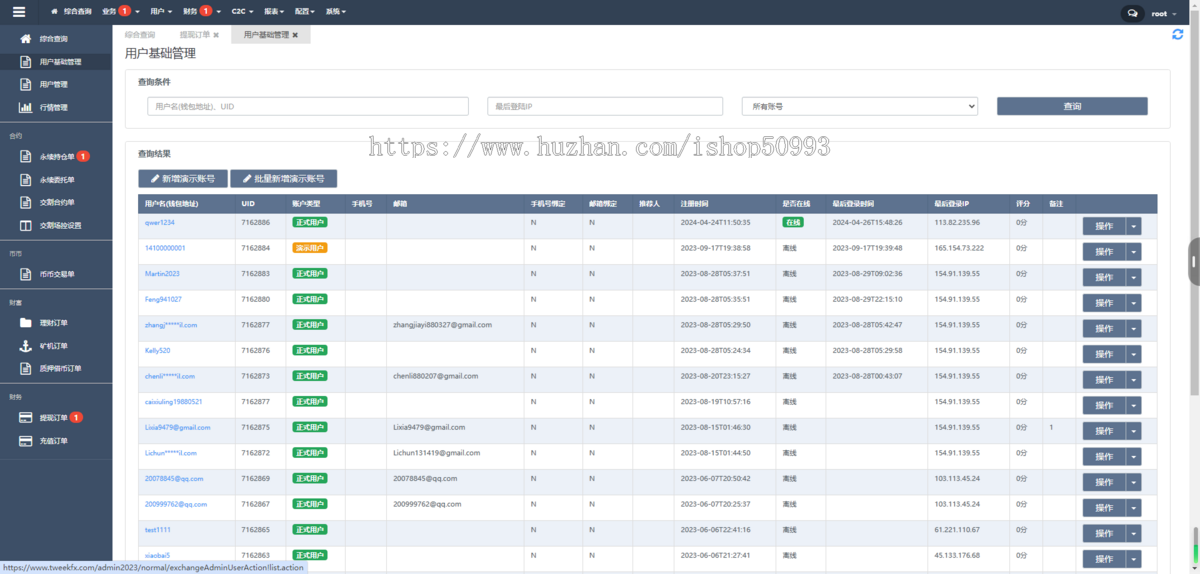Image resolution: width=1200 pixels, height=574 pixels.
Task: Open 行情管理 chart item in sidebar
Action: [56, 108]
